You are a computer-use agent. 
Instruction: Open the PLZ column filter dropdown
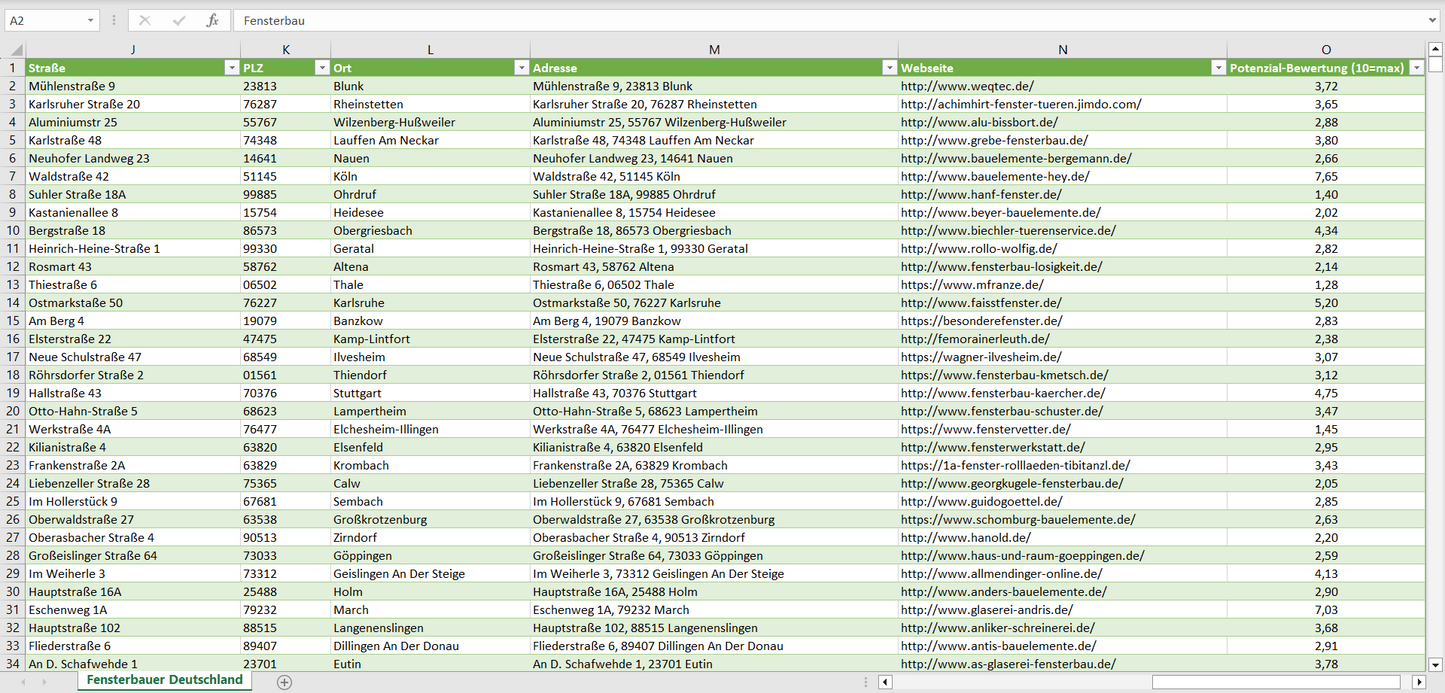click(321, 68)
